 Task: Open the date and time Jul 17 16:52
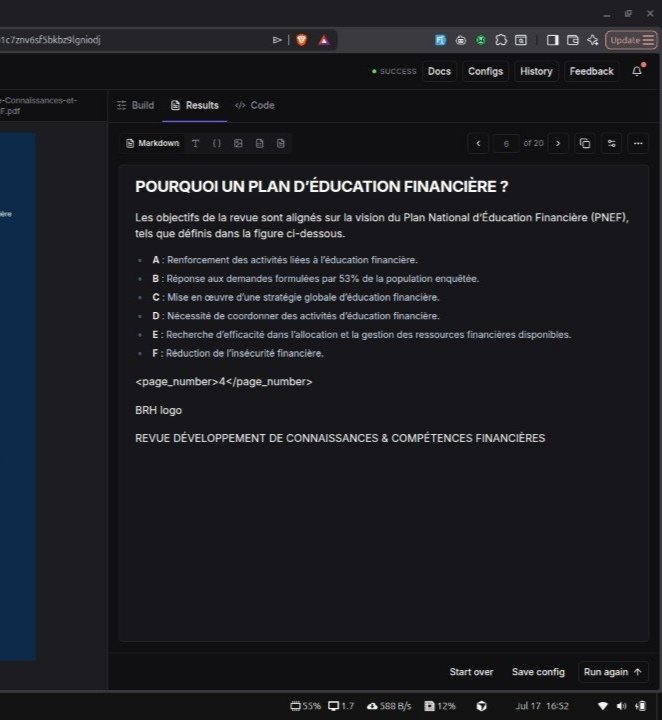(542, 706)
